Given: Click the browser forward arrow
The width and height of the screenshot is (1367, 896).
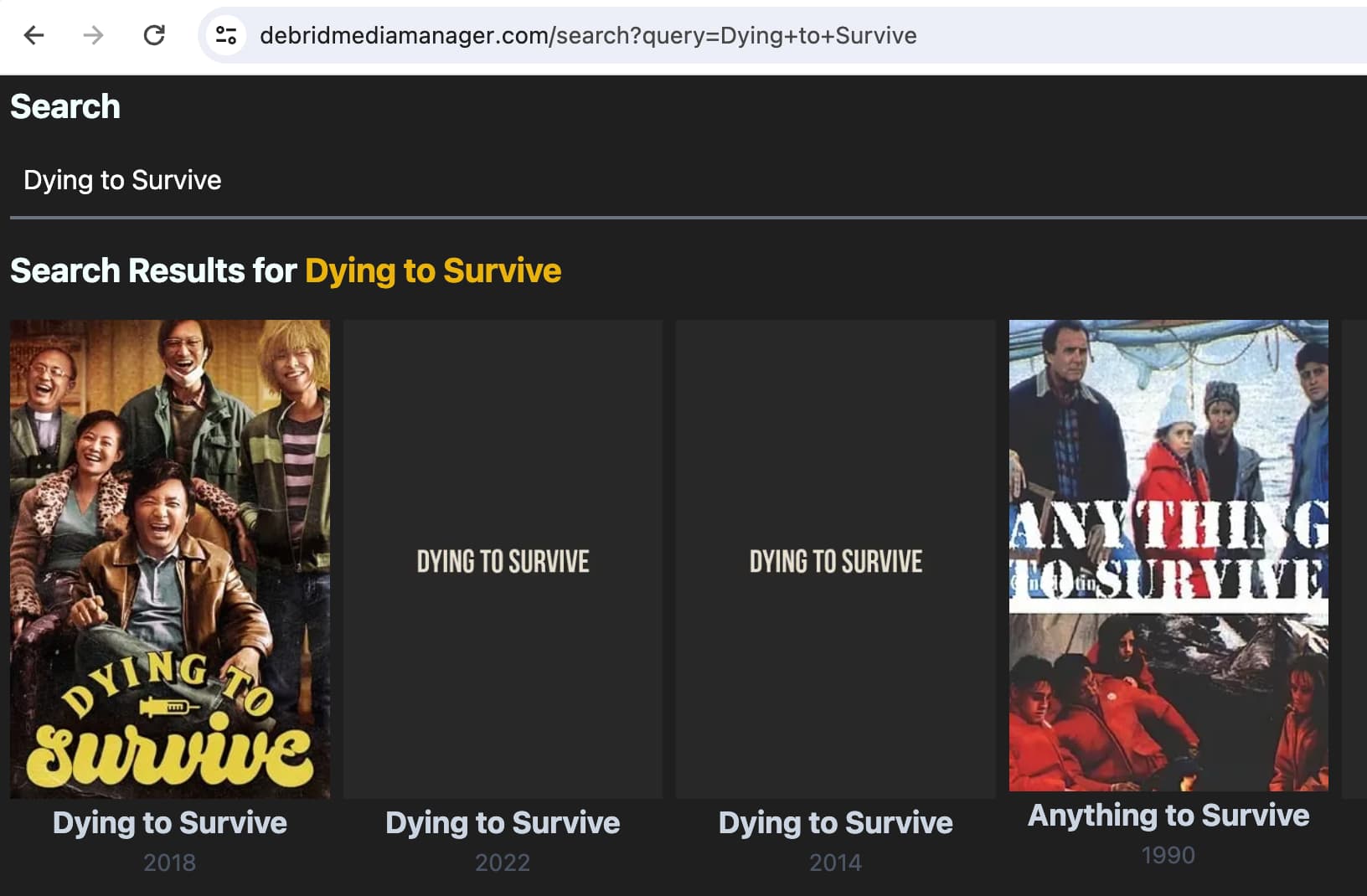Looking at the screenshot, I should (94, 35).
